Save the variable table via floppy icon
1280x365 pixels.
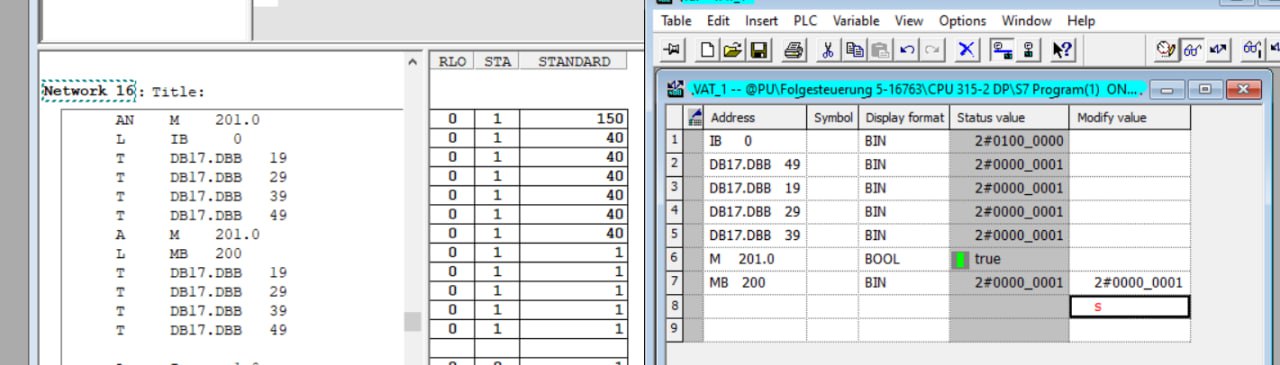click(758, 49)
